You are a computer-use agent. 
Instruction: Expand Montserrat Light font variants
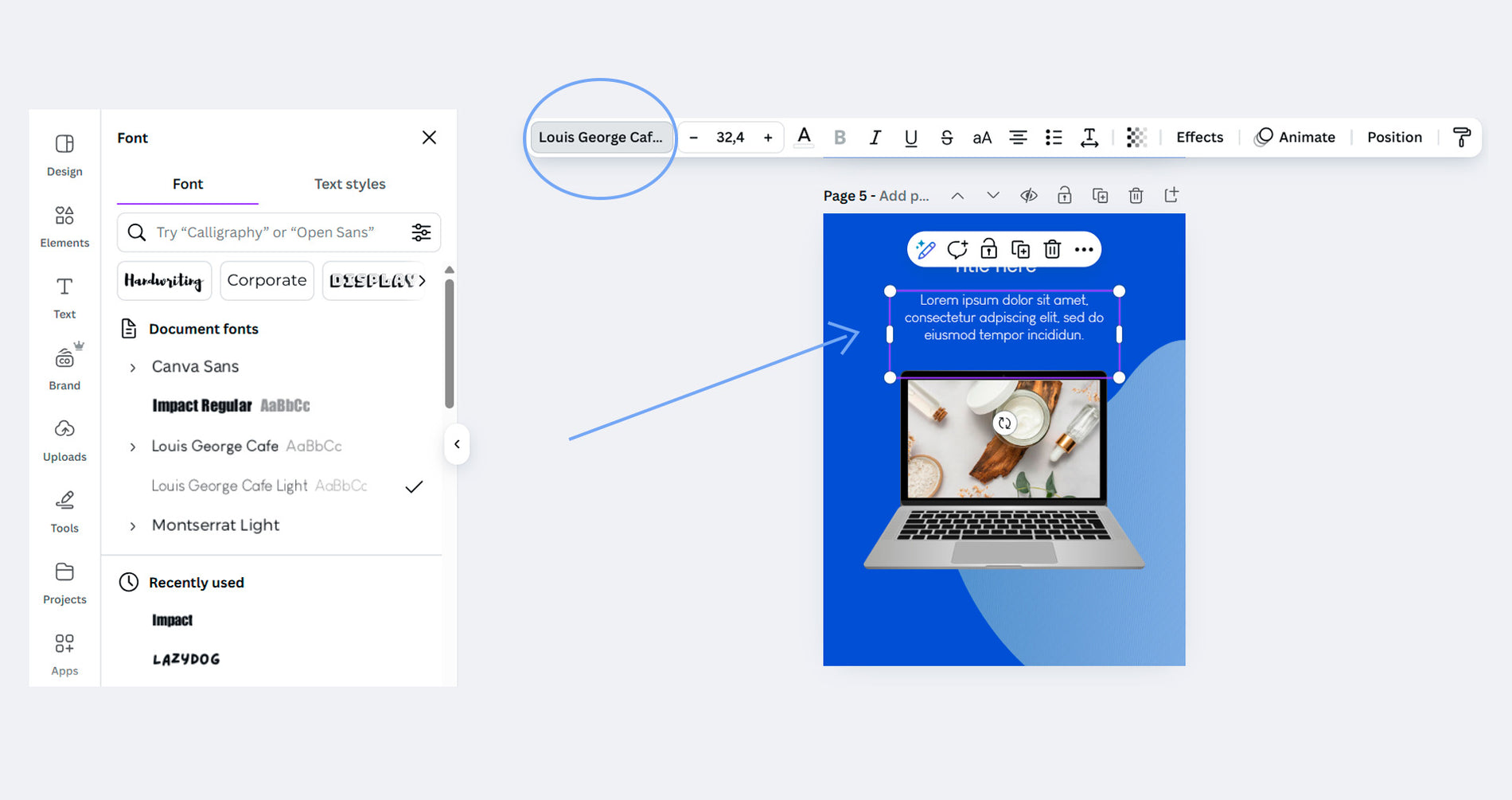tap(133, 526)
